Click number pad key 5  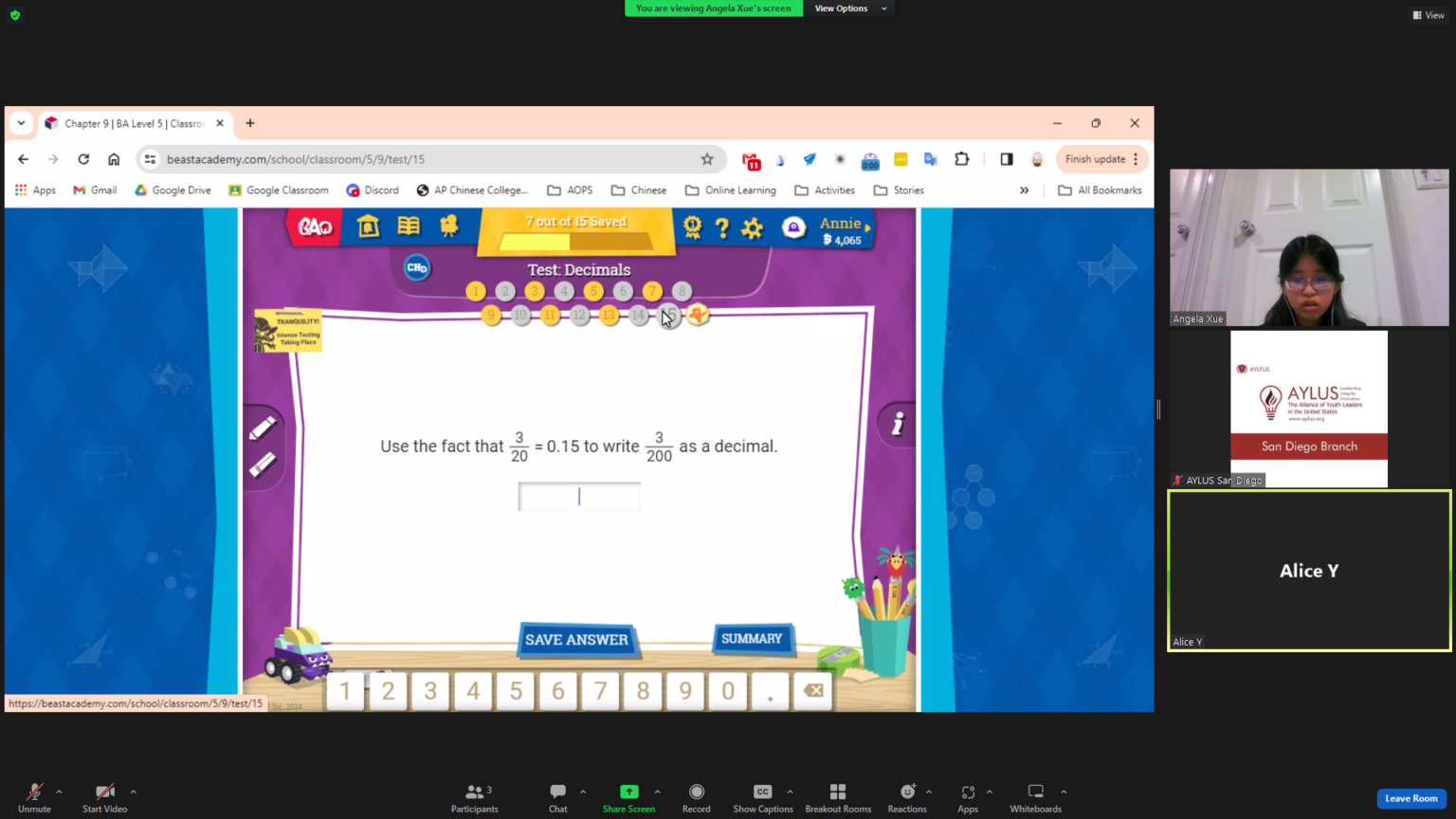point(516,691)
